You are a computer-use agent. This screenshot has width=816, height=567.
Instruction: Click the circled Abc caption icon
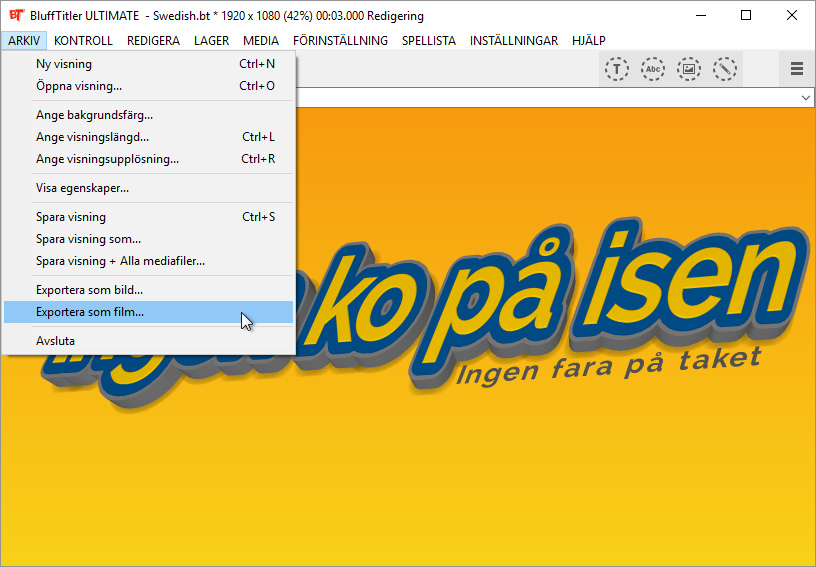[x=653, y=69]
